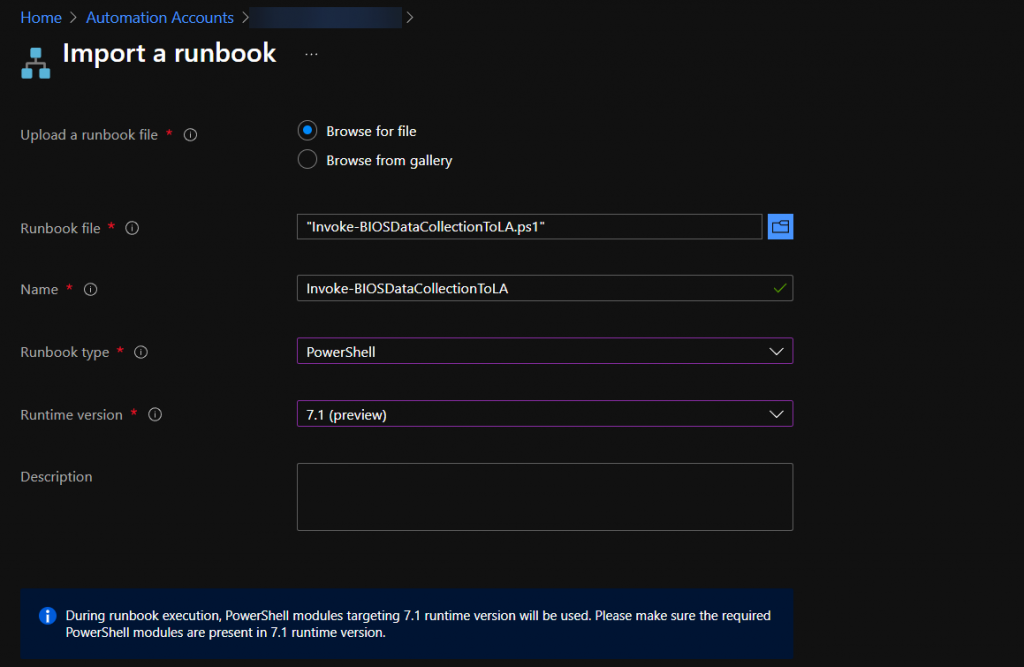
Task: Click the Description text area
Action: click(545, 497)
